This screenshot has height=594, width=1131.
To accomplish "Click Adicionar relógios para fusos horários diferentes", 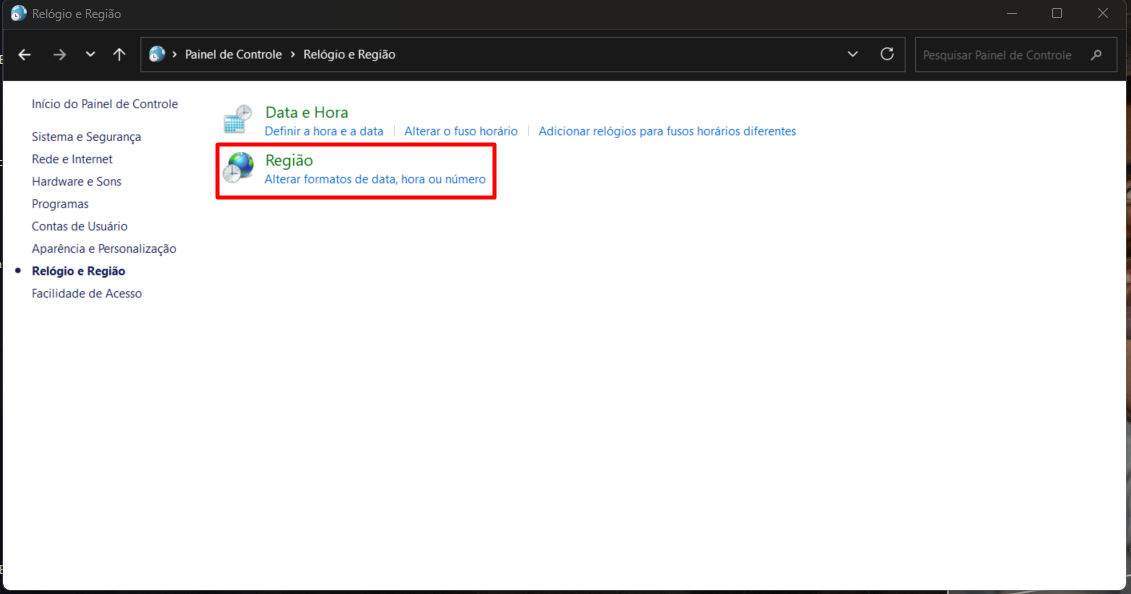I will click(667, 131).
